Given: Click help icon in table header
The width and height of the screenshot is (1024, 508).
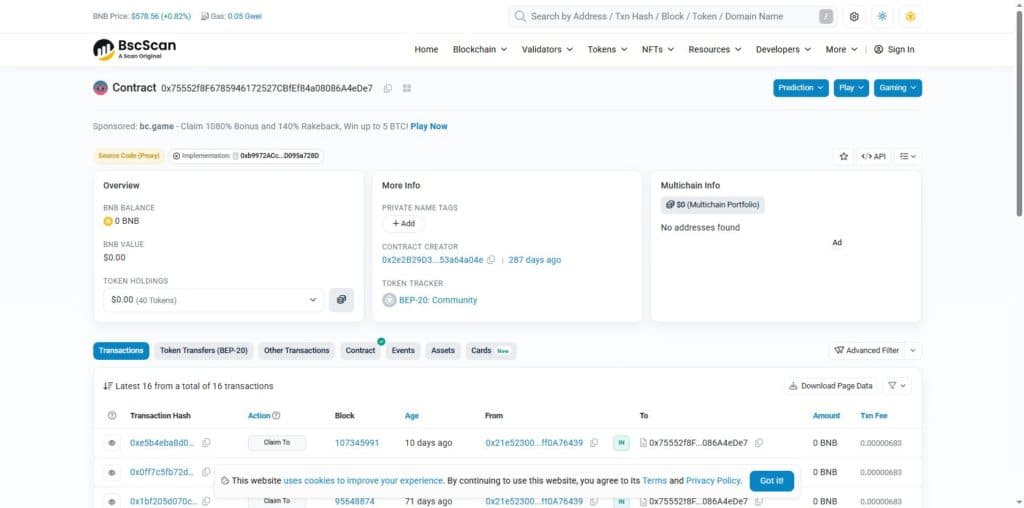Looking at the screenshot, I should point(112,415).
